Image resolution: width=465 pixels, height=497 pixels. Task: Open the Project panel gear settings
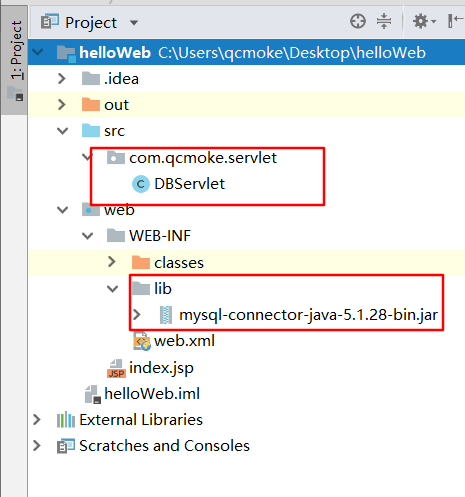coord(424,22)
